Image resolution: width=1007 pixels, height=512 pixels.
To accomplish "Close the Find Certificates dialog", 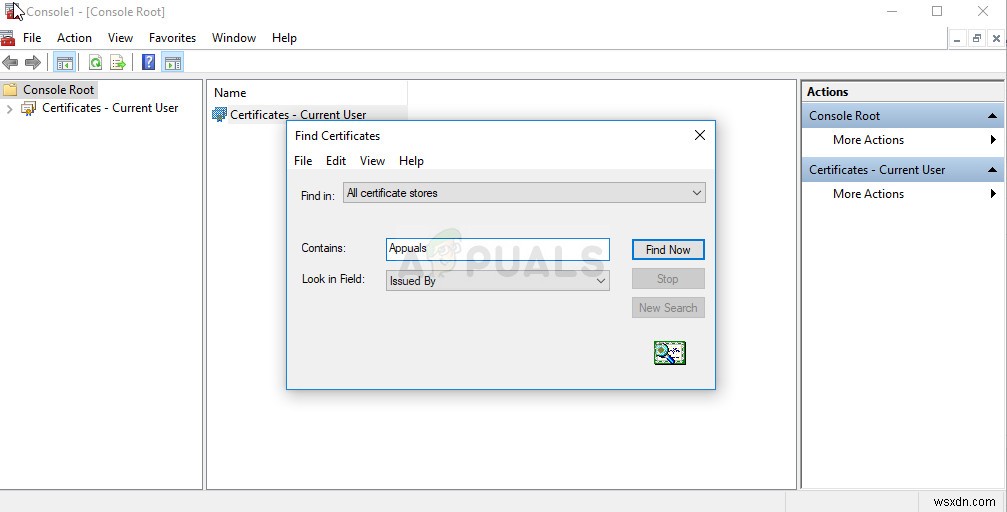I will 700,135.
